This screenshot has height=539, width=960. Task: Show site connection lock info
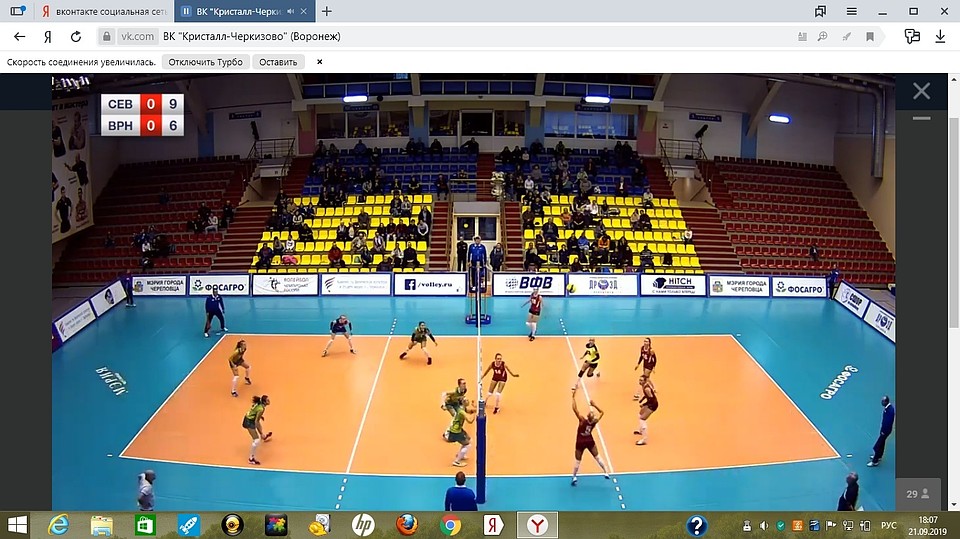107,37
